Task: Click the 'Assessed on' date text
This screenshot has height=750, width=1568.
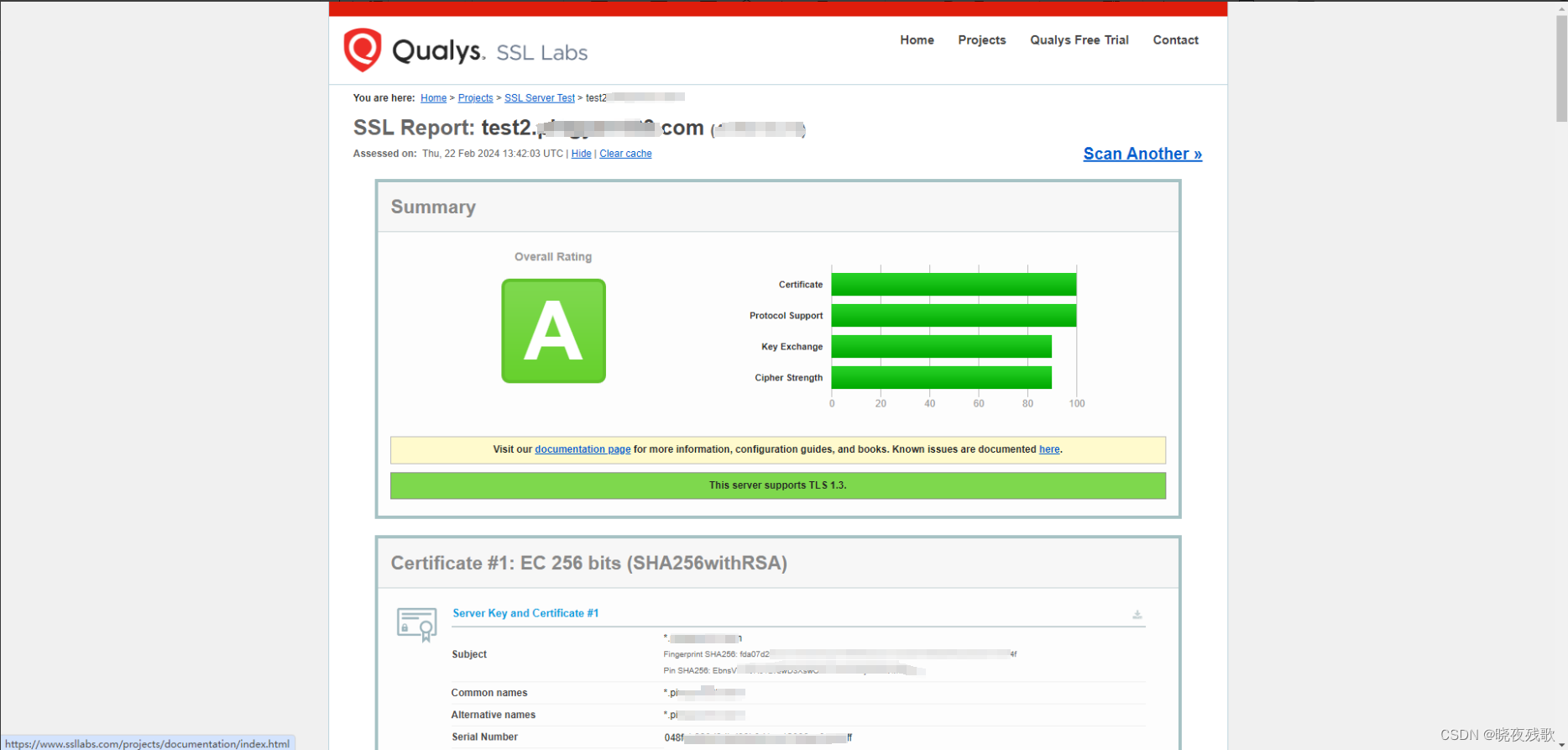Action: [x=493, y=154]
